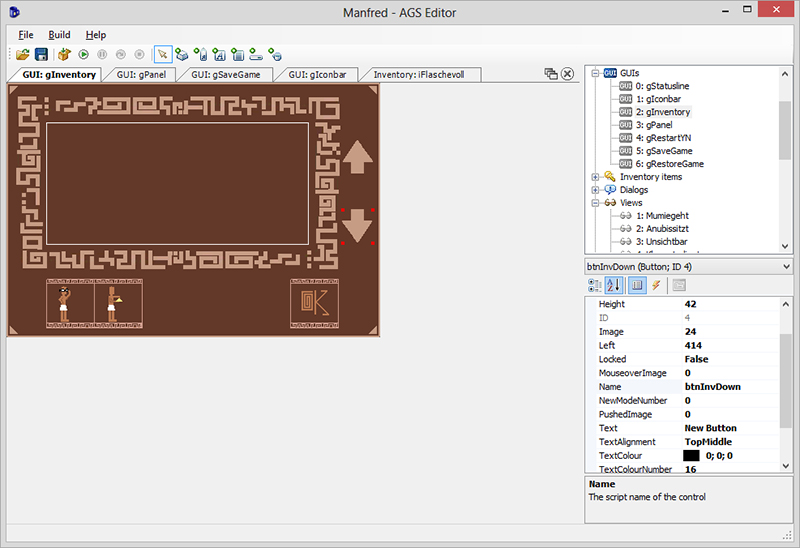Click the Add GUI Label tool

201,54
